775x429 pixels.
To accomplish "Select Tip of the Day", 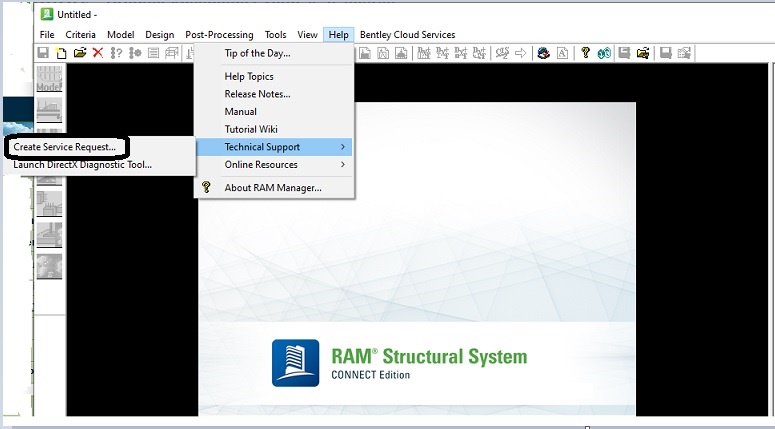I will click(274, 53).
